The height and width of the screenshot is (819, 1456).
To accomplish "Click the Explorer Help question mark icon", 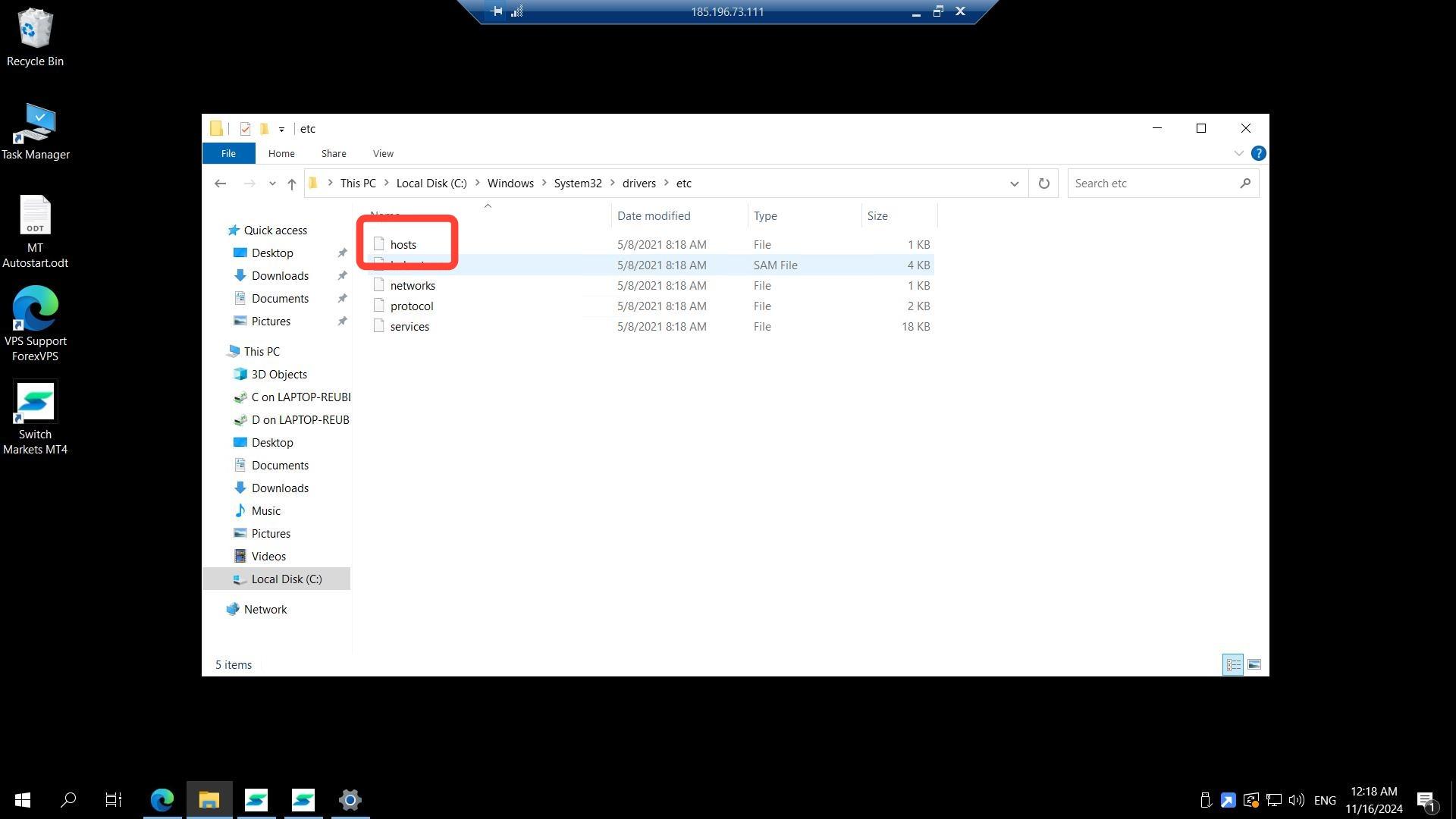I will [1258, 153].
